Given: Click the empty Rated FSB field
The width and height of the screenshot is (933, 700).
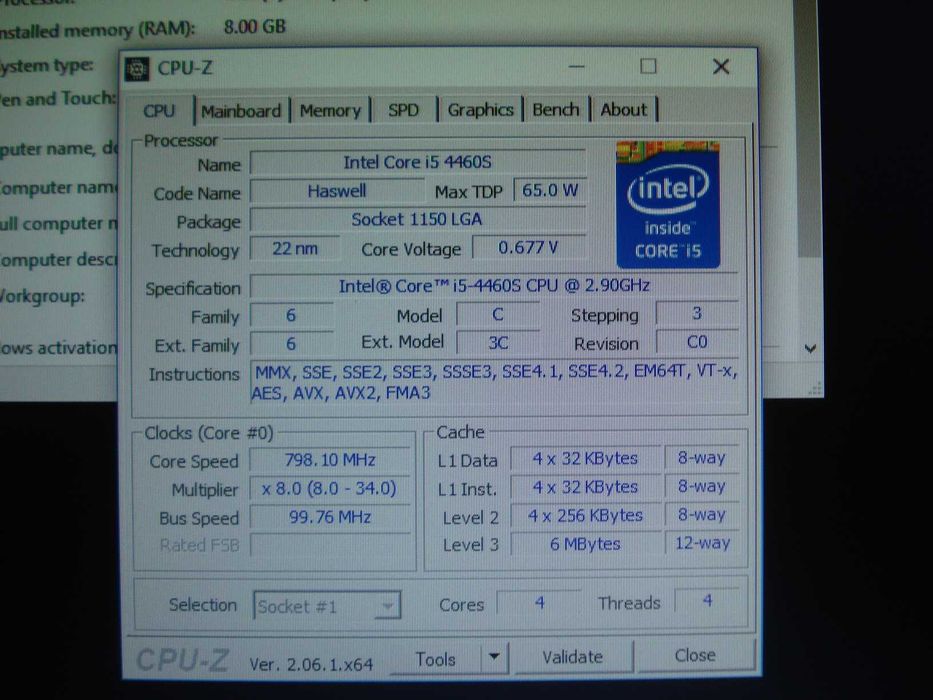Looking at the screenshot, I should click(330, 545).
